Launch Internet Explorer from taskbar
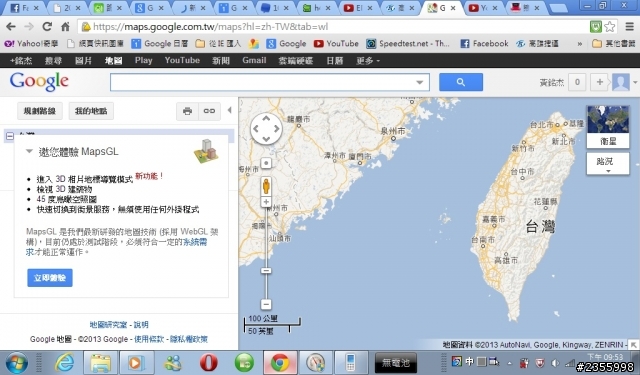The image size is (640, 375). 65,362
